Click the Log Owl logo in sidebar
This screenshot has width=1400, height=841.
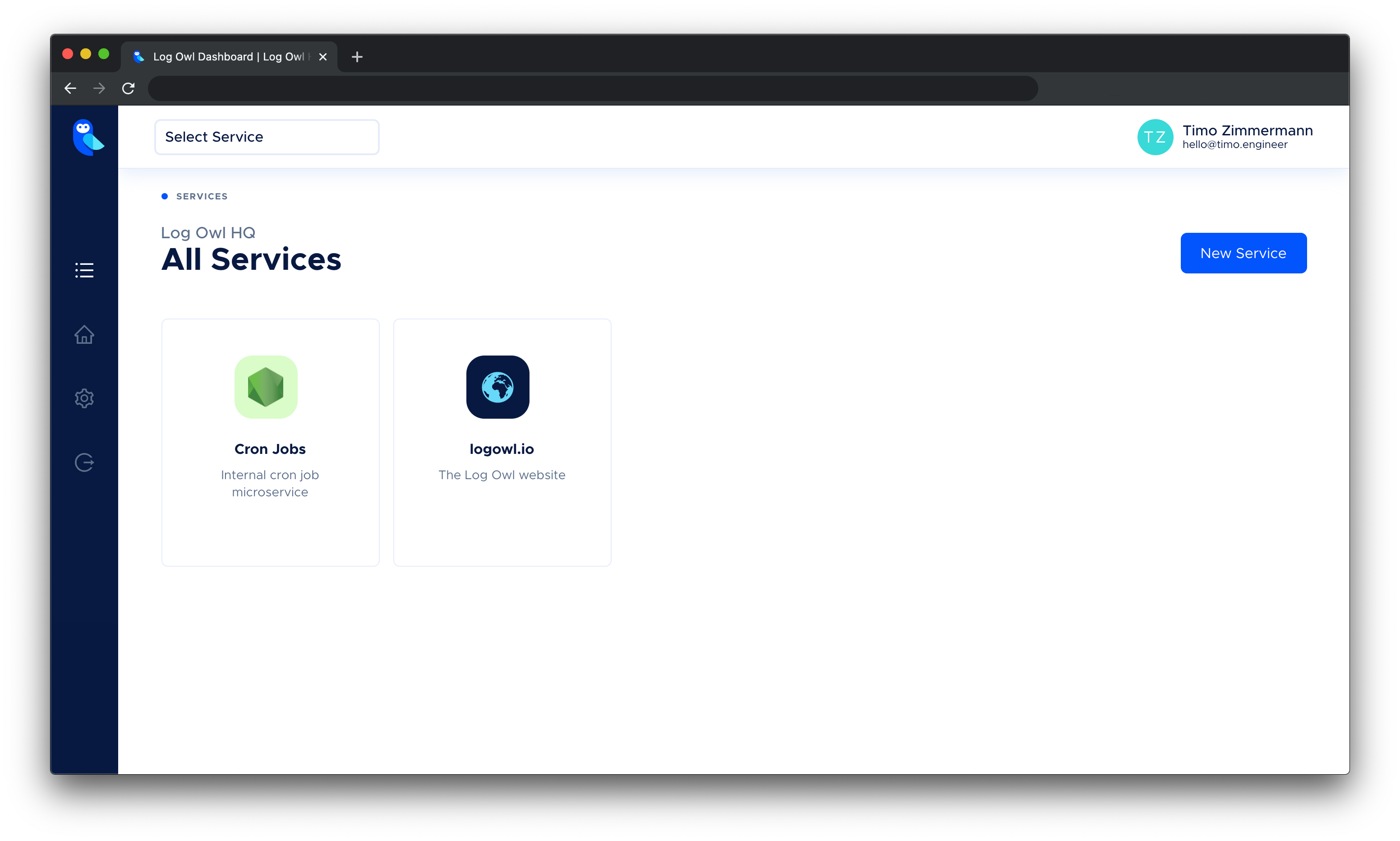tap(88, 137)
